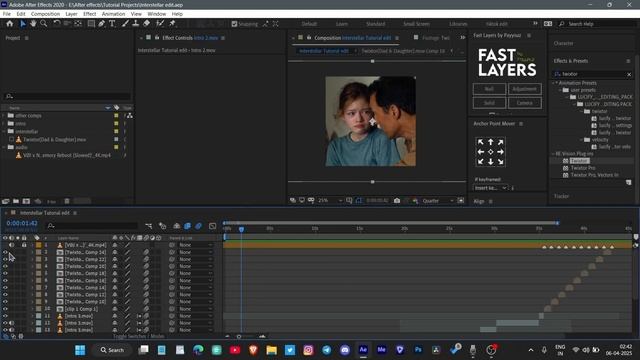Click anchor mover top-left diagonal arrow
640x360 pixels.
coord(481,142)
